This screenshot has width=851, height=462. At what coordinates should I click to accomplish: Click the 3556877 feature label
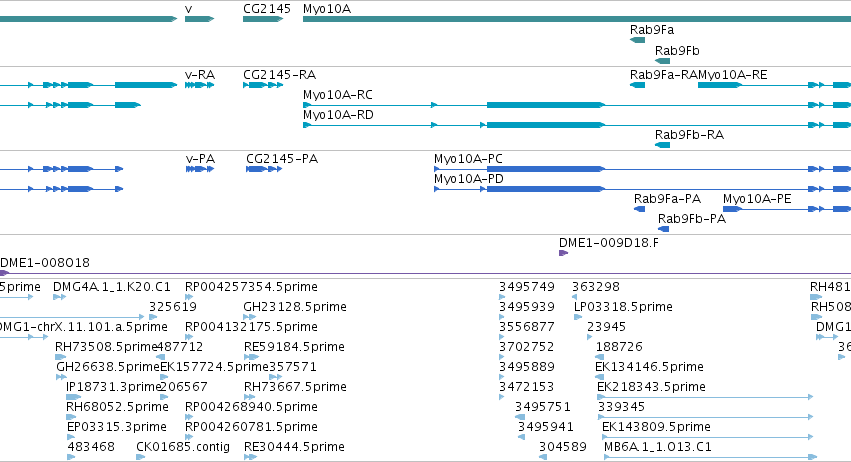tap(527, 327)
